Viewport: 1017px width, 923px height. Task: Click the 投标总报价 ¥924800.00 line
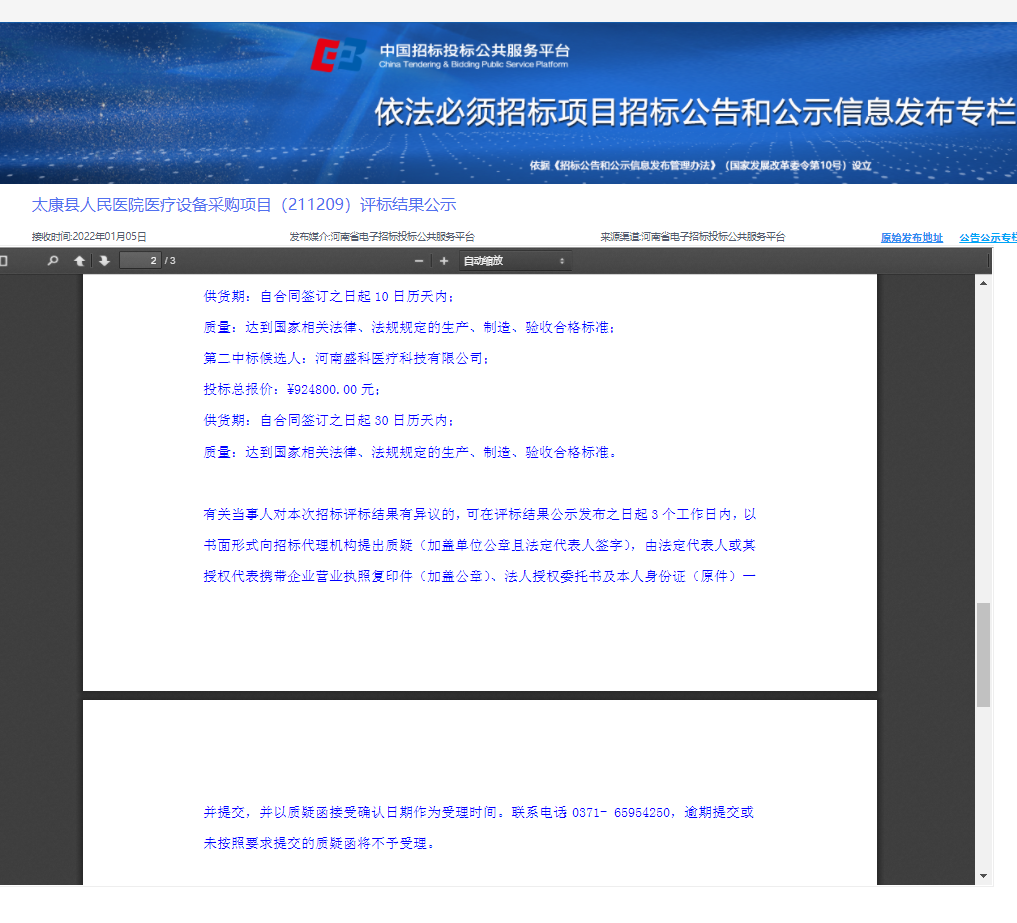point(292,389)
